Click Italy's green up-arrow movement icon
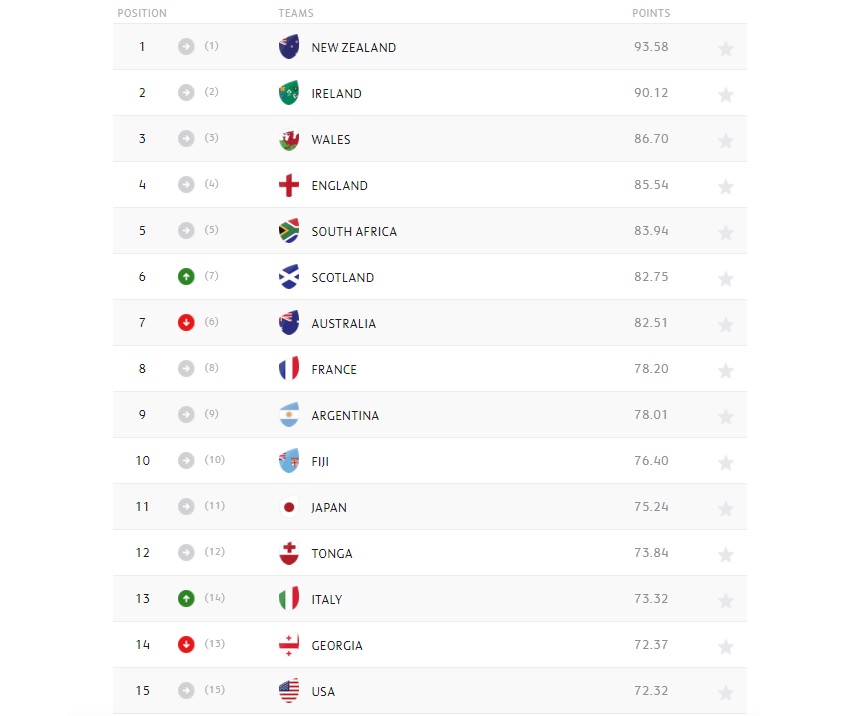Screen dimensions: 850x716 (186, 599)
